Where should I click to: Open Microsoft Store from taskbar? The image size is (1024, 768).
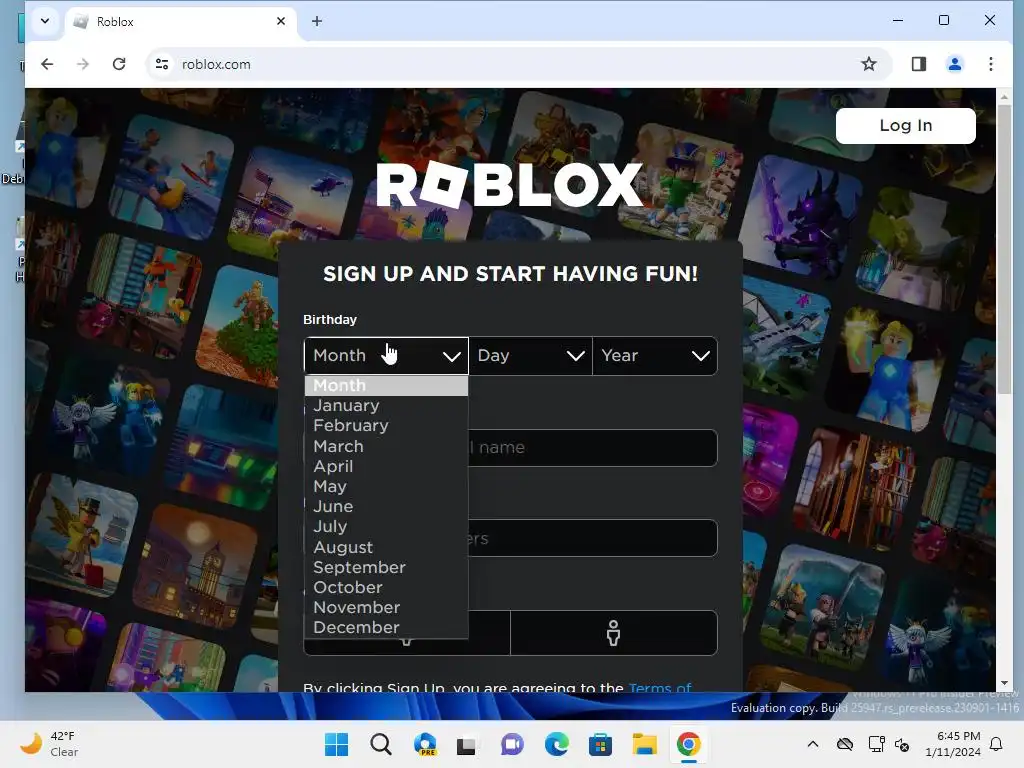coord(600,744)
